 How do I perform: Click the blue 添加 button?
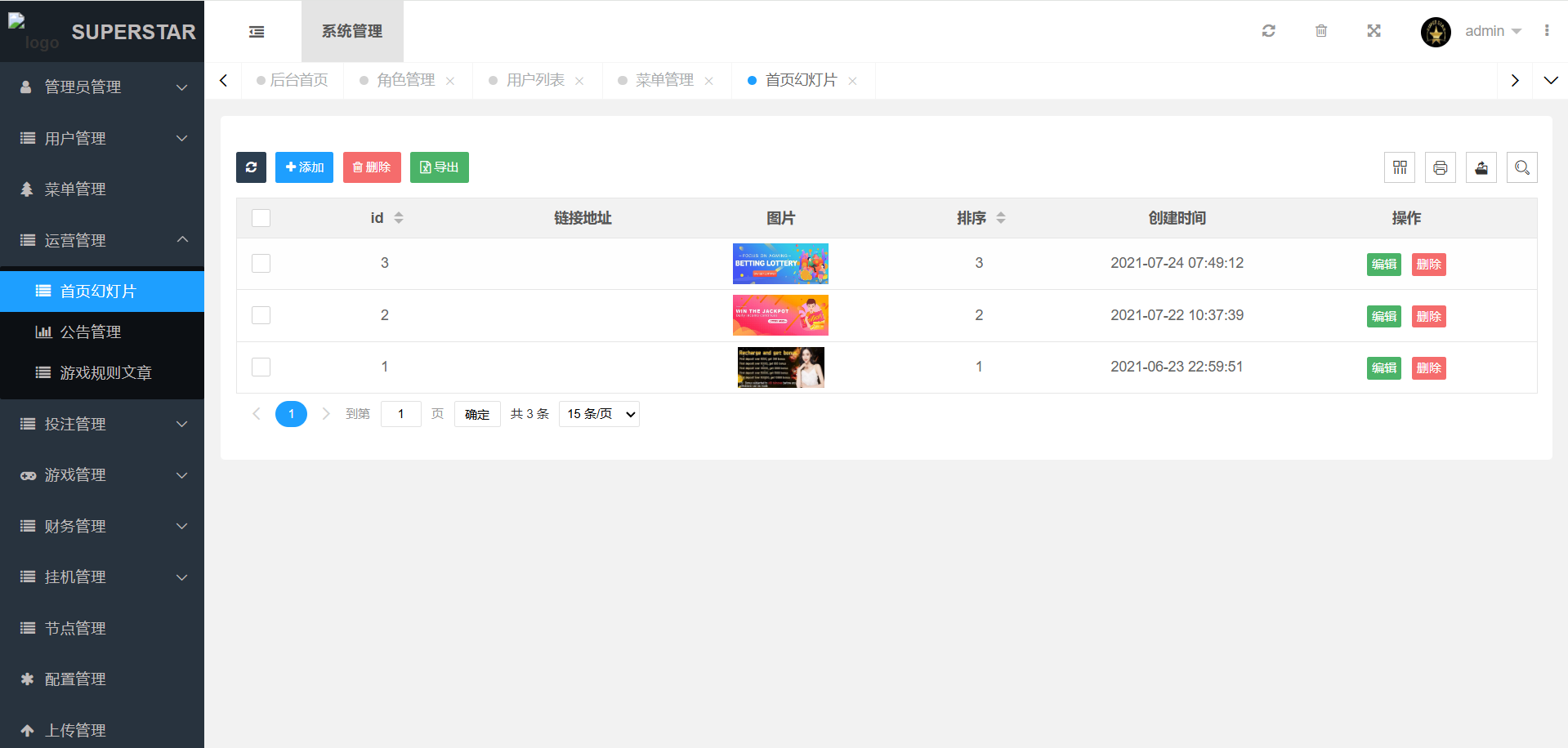[304, 167]
